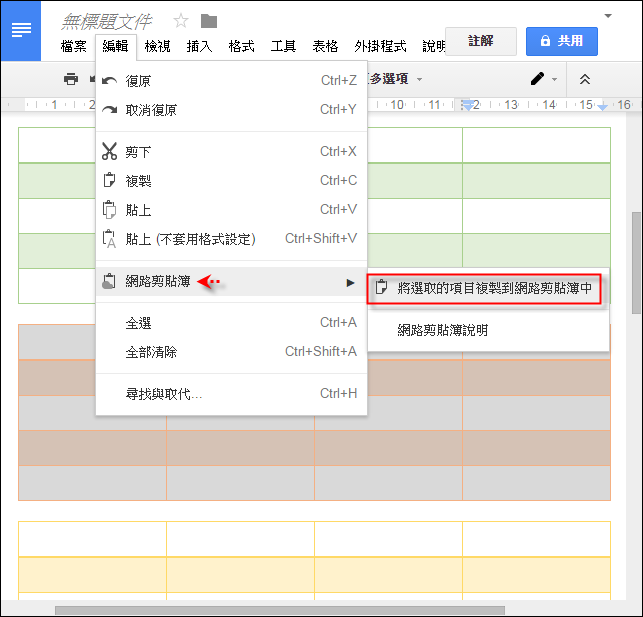The width and height of the screenshot is (643, 617).
Task: Open the 工具 menu
Action: 283,46
